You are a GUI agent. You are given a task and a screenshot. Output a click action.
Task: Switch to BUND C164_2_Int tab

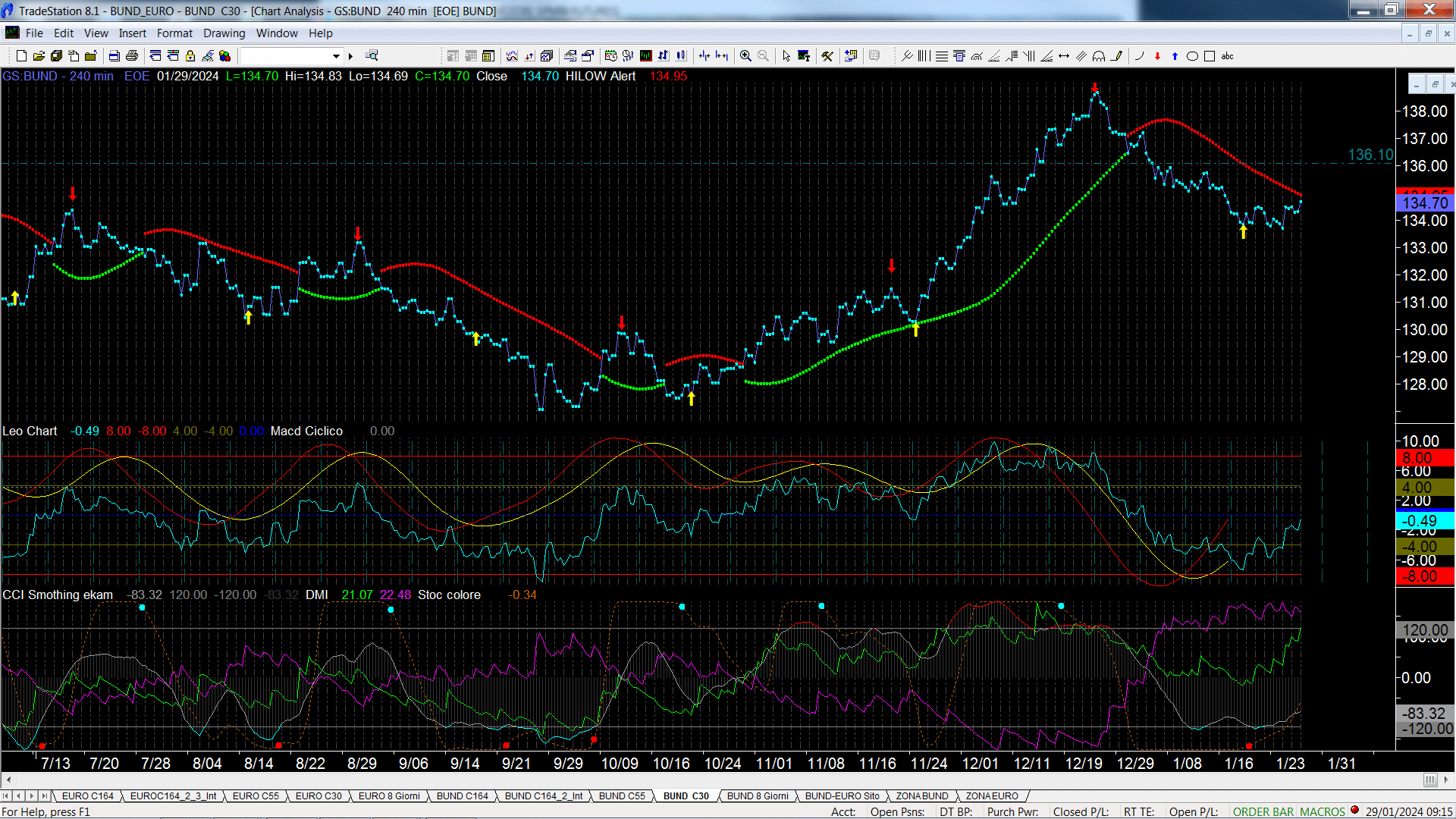point(544,796)
